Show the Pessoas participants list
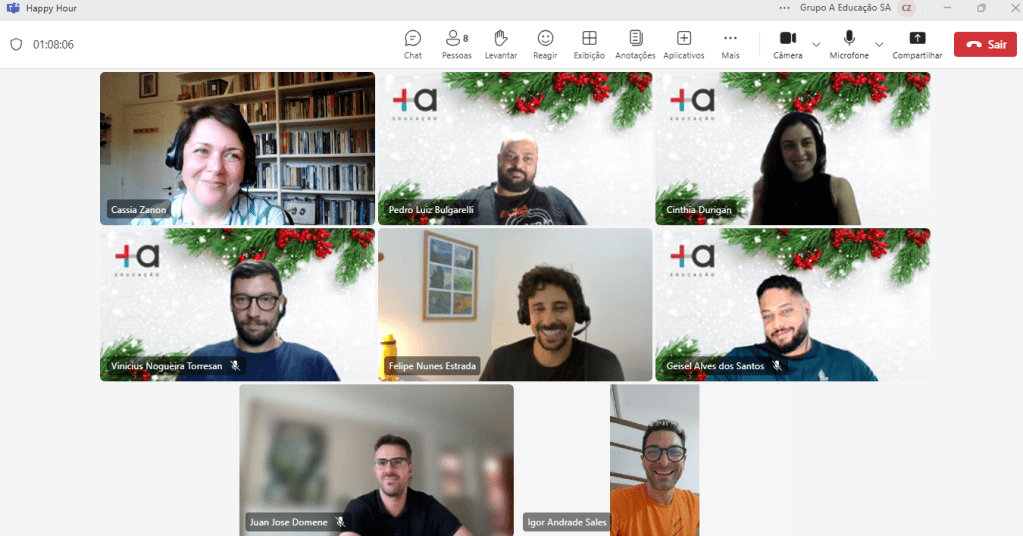1023x536 pixels. coord(456,44)
